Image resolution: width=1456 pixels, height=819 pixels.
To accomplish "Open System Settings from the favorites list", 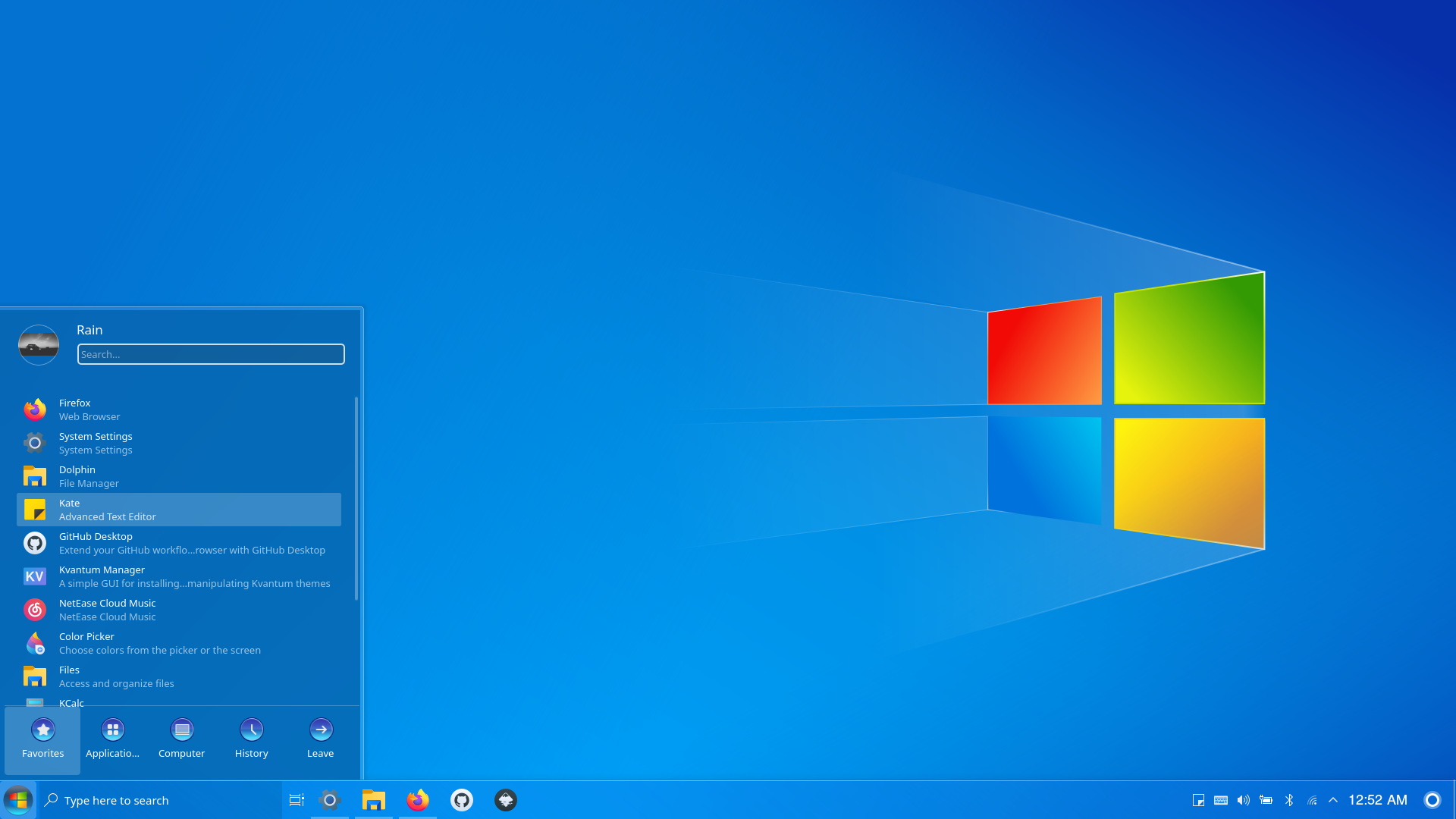I will [179, 443].
